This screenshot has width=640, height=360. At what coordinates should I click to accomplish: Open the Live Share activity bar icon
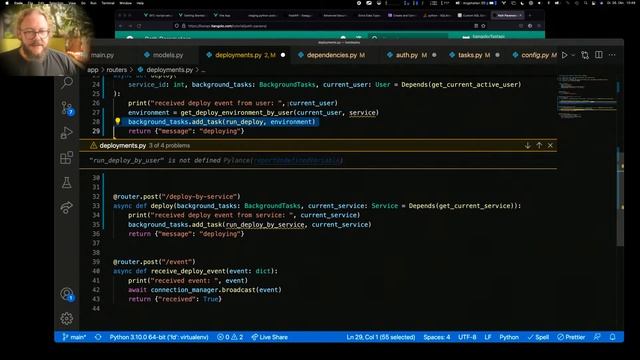67,208
